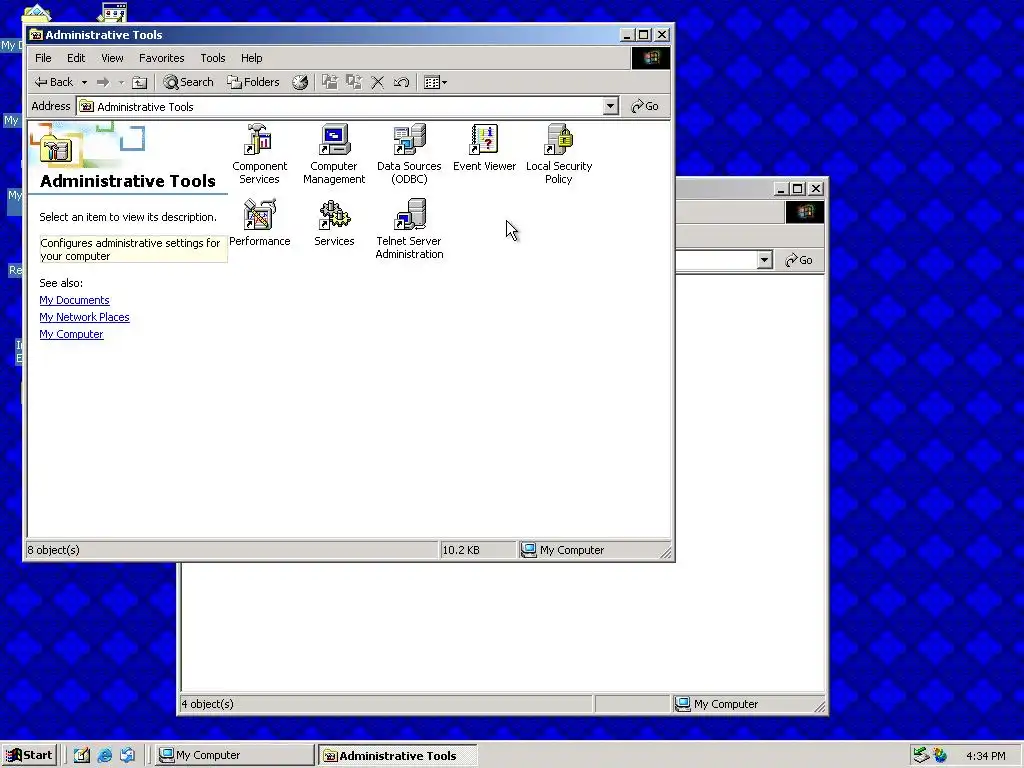This screenshot has height=768, width=1024.
Task: Click Administrative Tools taskbar button
Action: 398,756
